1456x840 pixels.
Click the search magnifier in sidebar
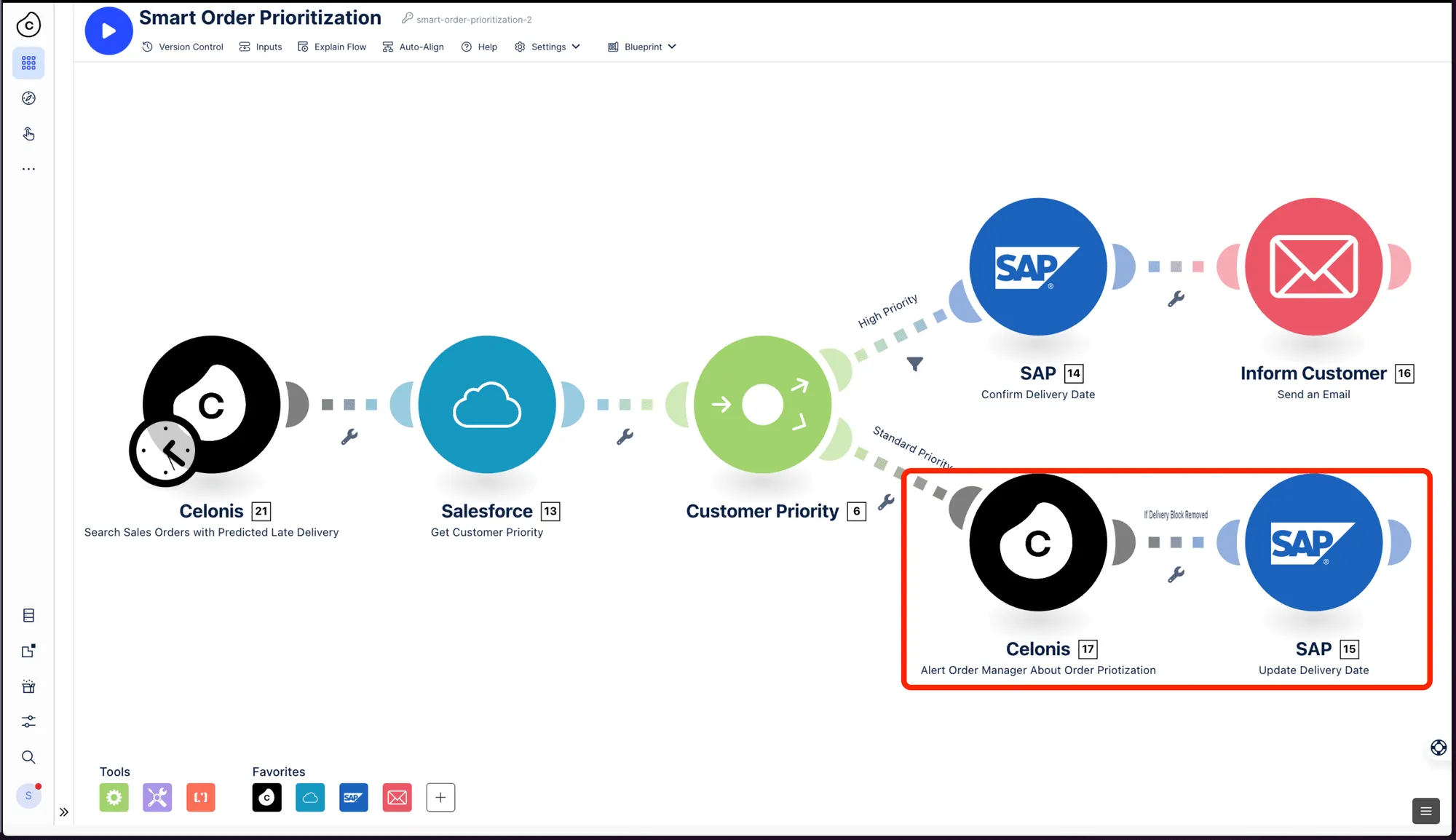(x=28, y=757)
